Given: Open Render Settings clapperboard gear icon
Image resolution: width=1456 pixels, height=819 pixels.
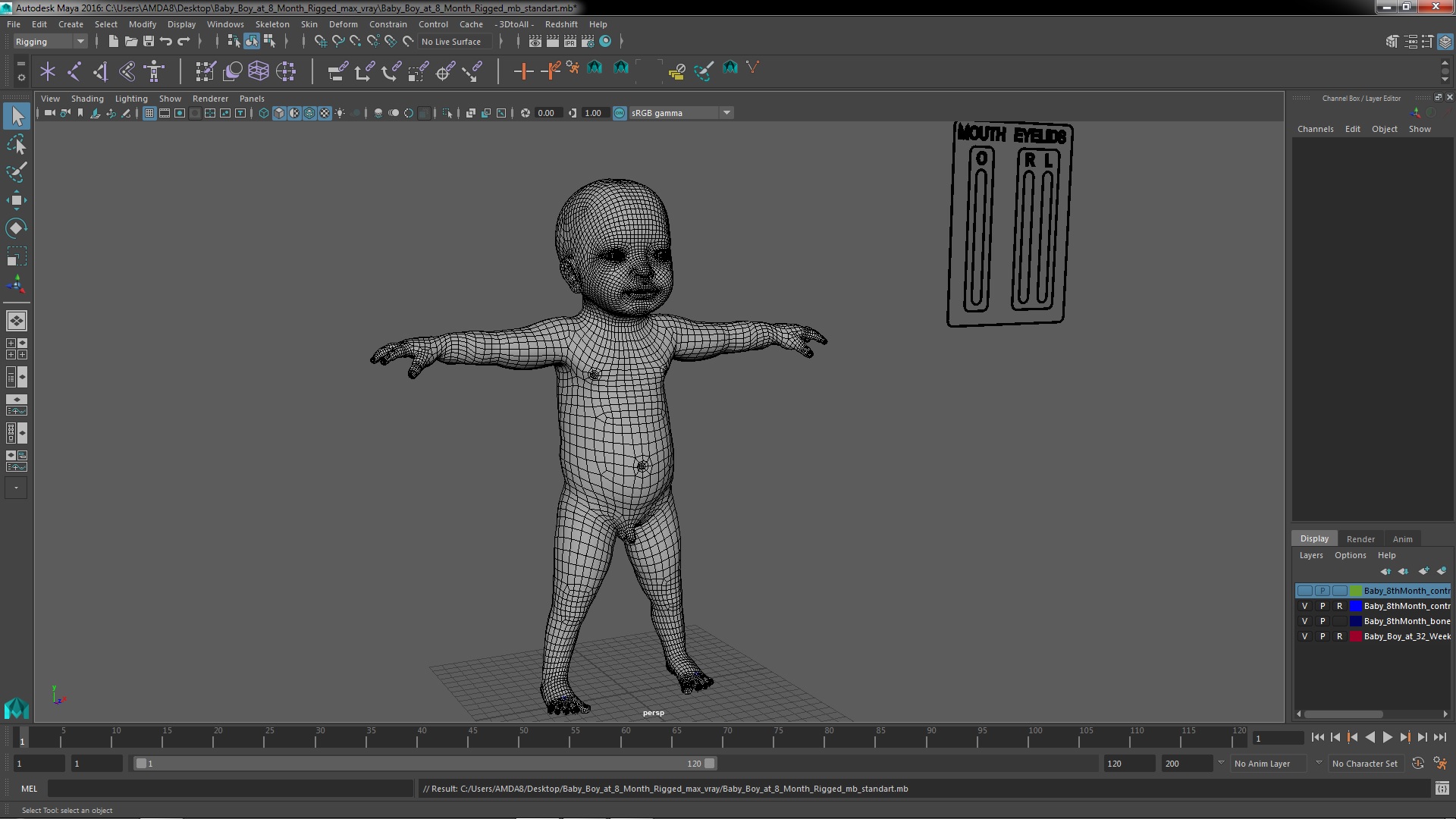Looking at the screenshot, I should tap(588, 41).
